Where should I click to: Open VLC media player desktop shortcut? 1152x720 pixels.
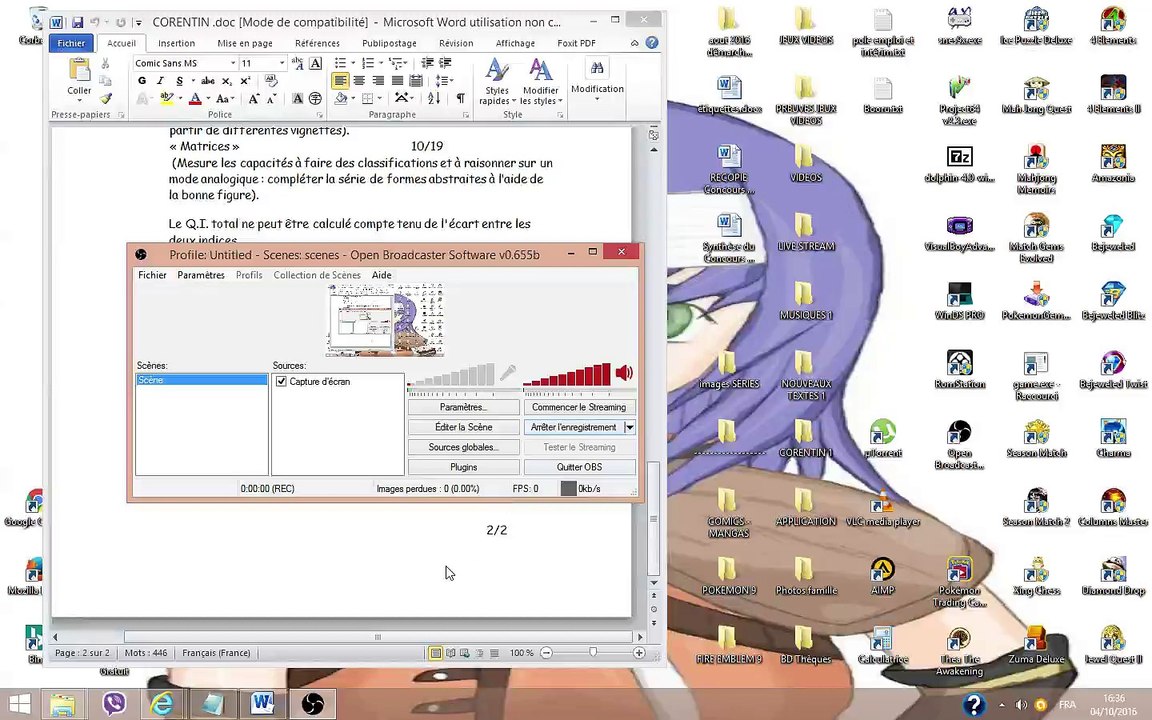click(x=882, y=508)
